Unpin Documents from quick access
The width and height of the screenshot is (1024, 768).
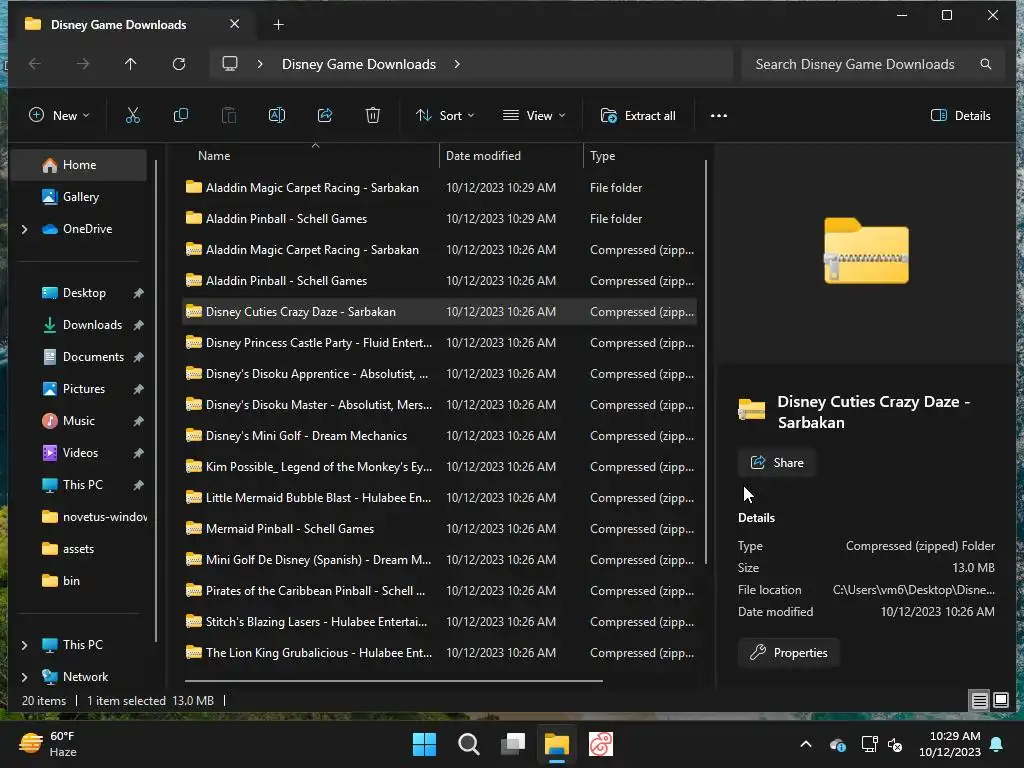[138, 357]
